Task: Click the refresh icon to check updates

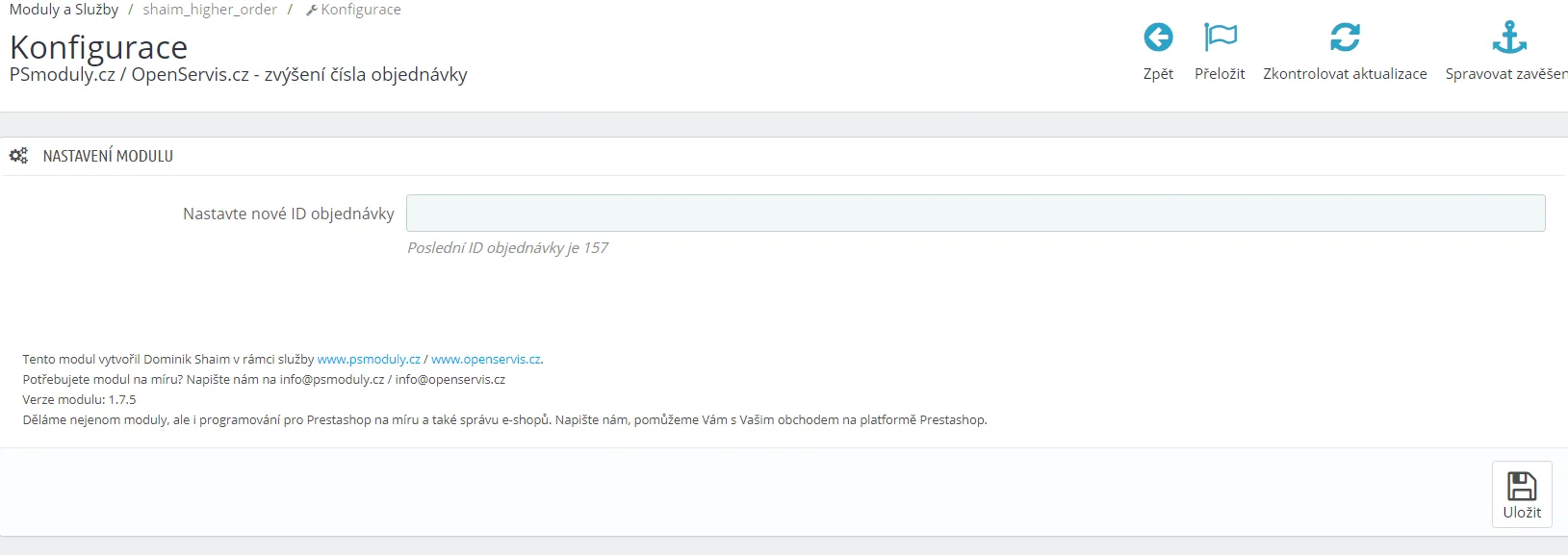Action: [1345, 38]
